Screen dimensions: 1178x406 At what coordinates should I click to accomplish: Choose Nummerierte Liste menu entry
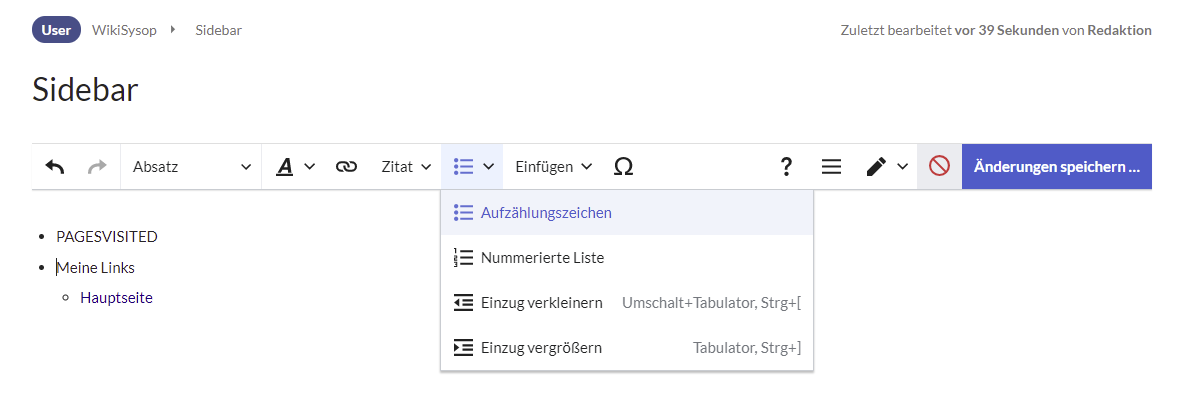click(627, 258)
